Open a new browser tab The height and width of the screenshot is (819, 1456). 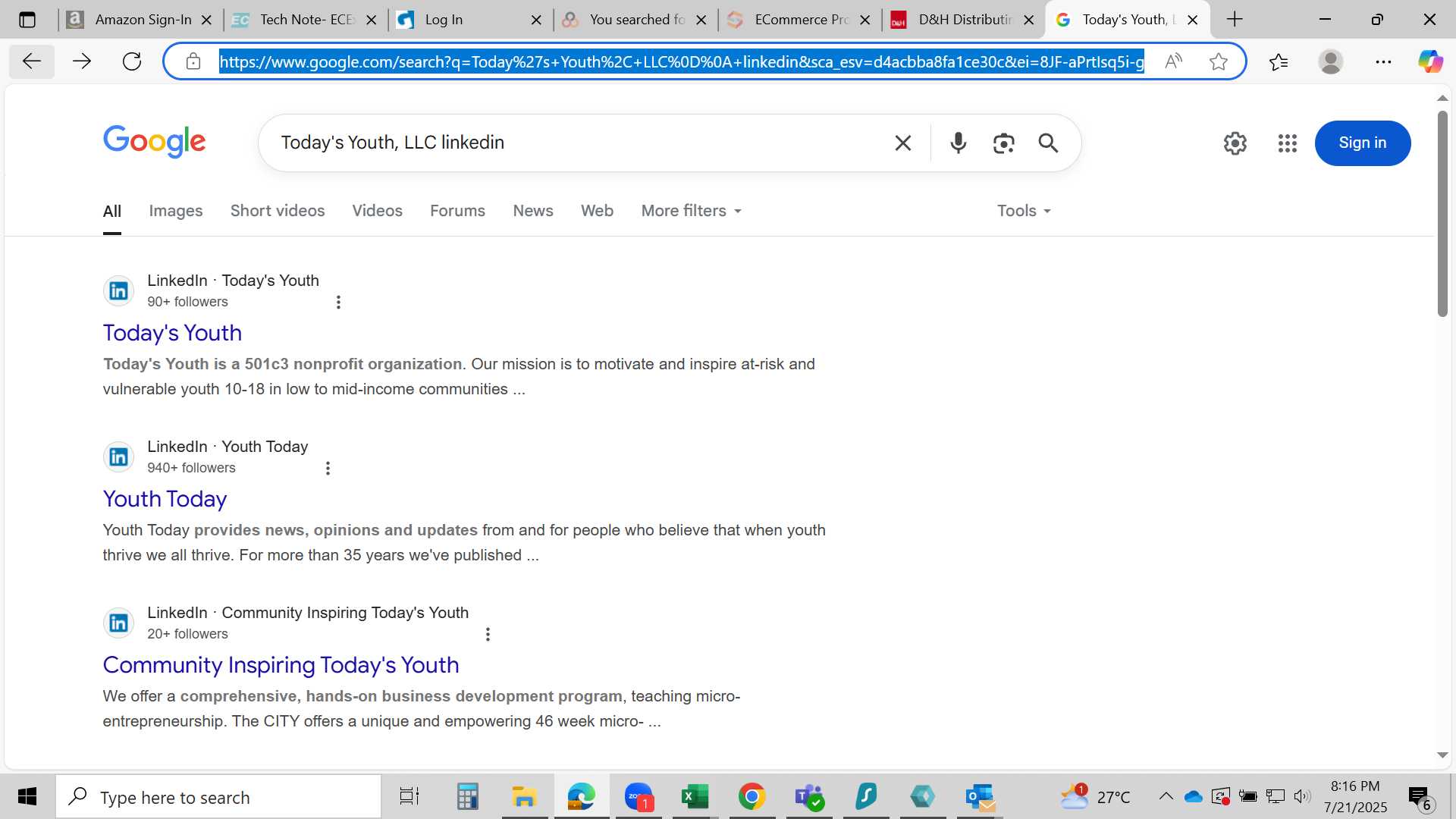click(x=1235, y=20)
